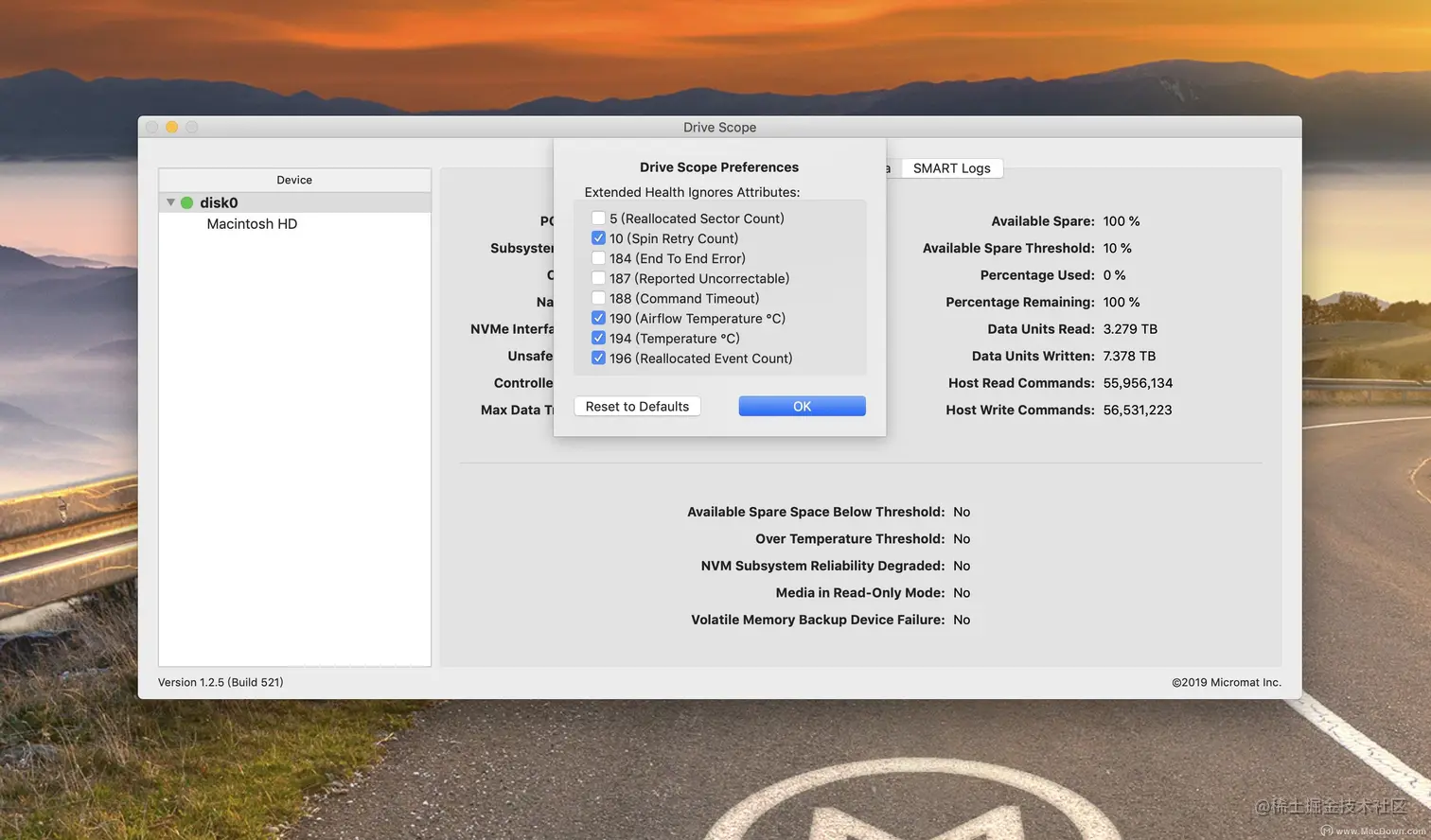This screenshot has height=840, width=1431.
Task: Click the Media in Read-Only Mode label
Action: click(x=860, y=593)
